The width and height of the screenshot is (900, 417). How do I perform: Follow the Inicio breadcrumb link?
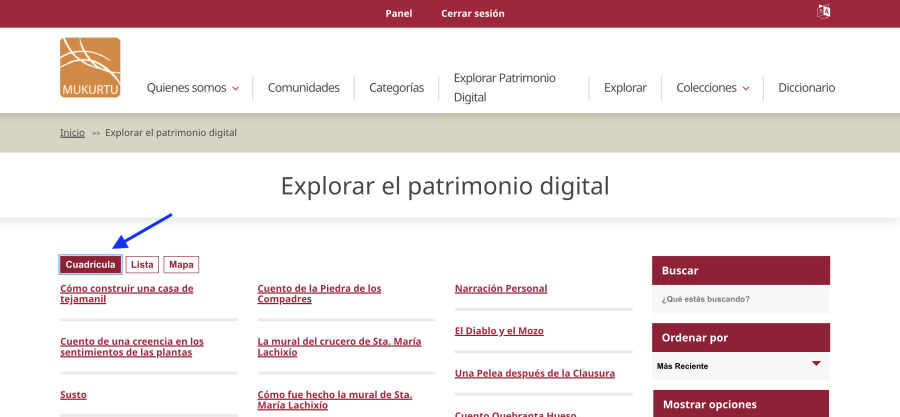coord(72,133)
